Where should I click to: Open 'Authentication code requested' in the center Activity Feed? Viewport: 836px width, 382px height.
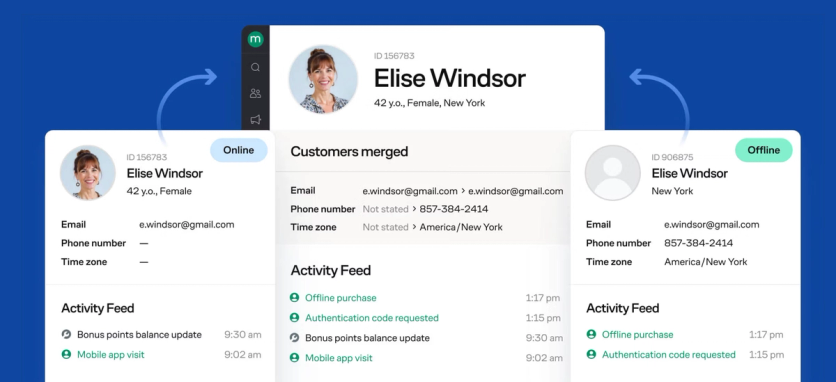[x=372, y=318]
